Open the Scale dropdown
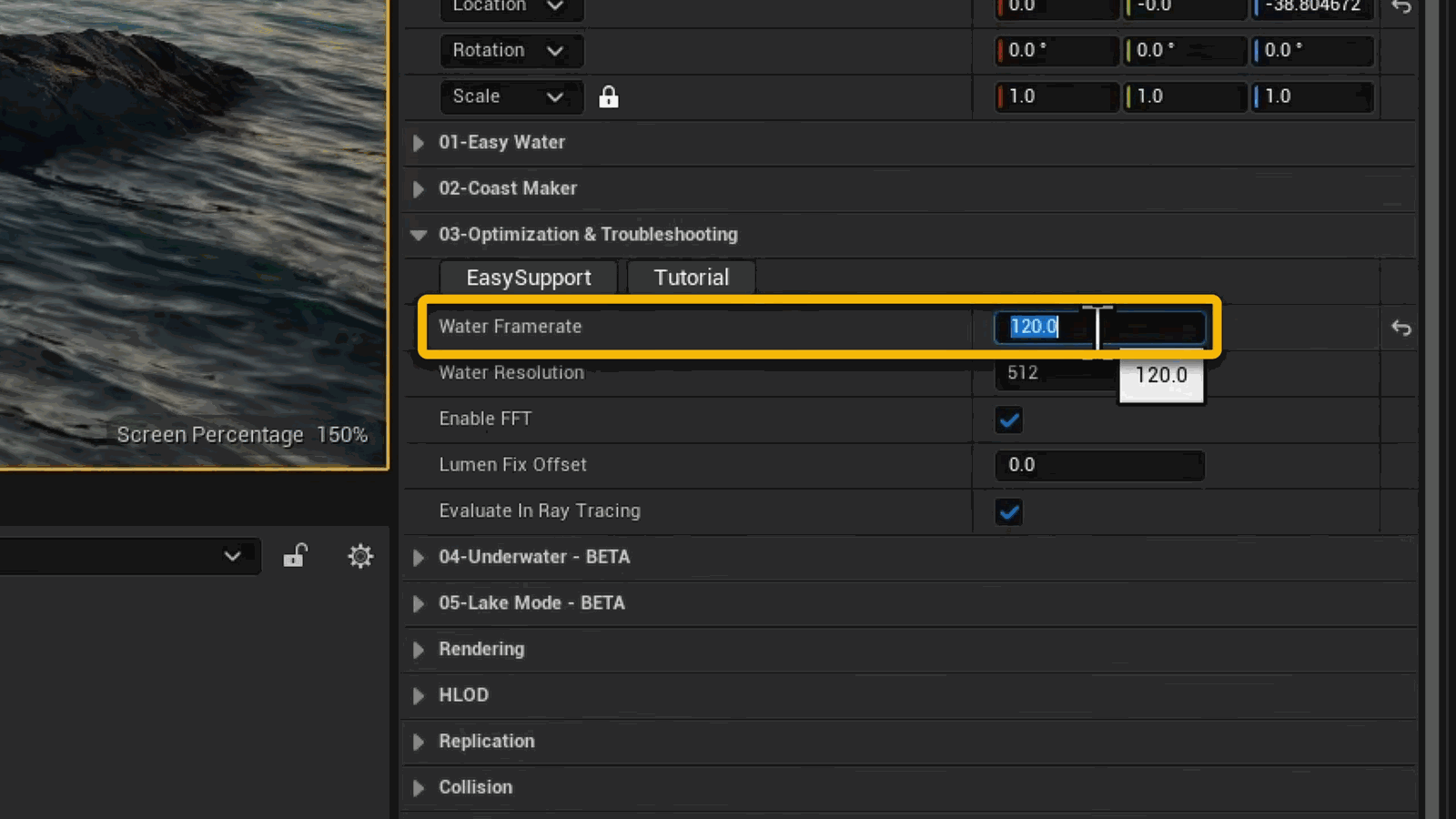Viewport: 1456px width, 819px height. tap(511, 96)
